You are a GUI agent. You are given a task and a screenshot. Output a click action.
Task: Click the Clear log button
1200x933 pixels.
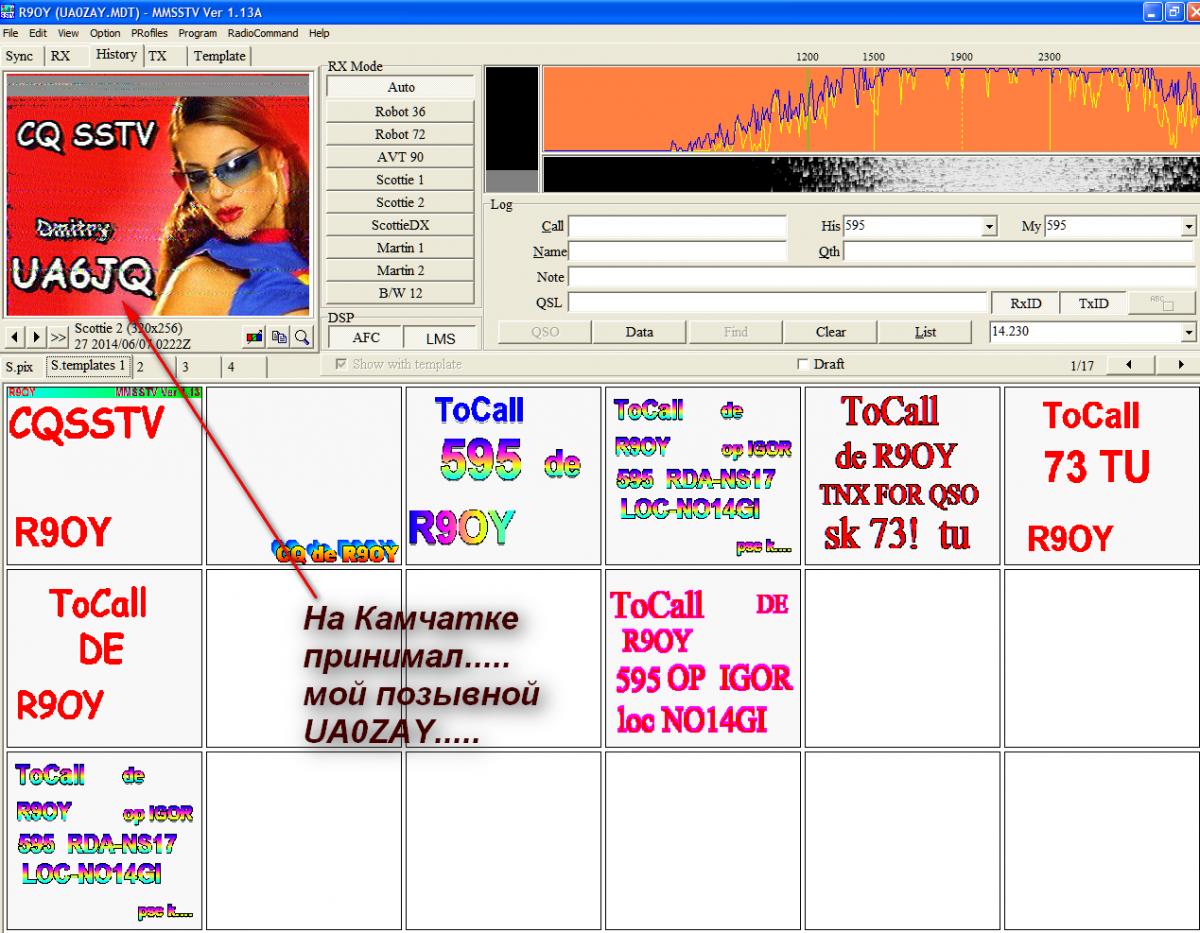[x=830, y=332]
